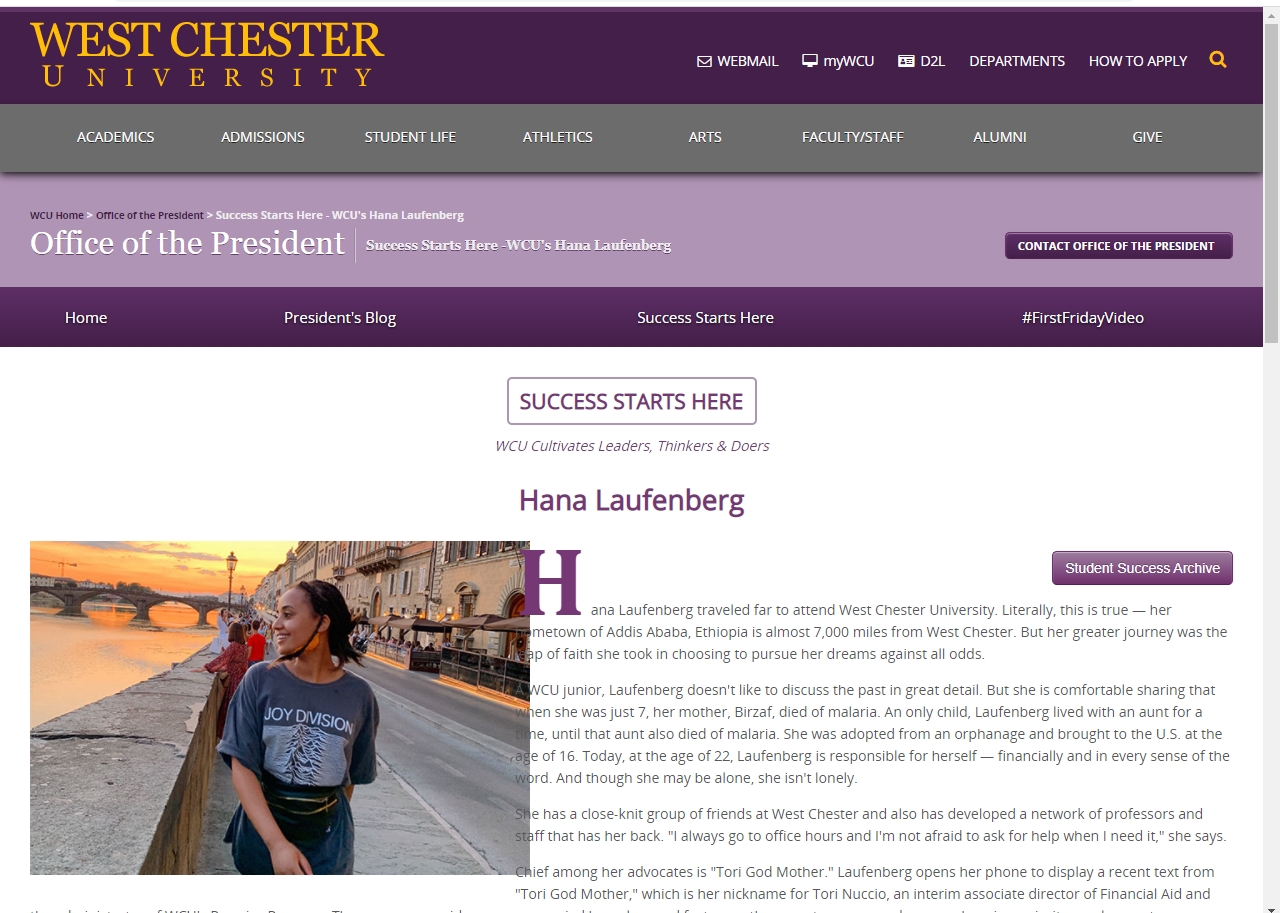This screenshot has width=1280, height=913.
Task: Click the photo of Hana Laufenberg
Action: 280,708
